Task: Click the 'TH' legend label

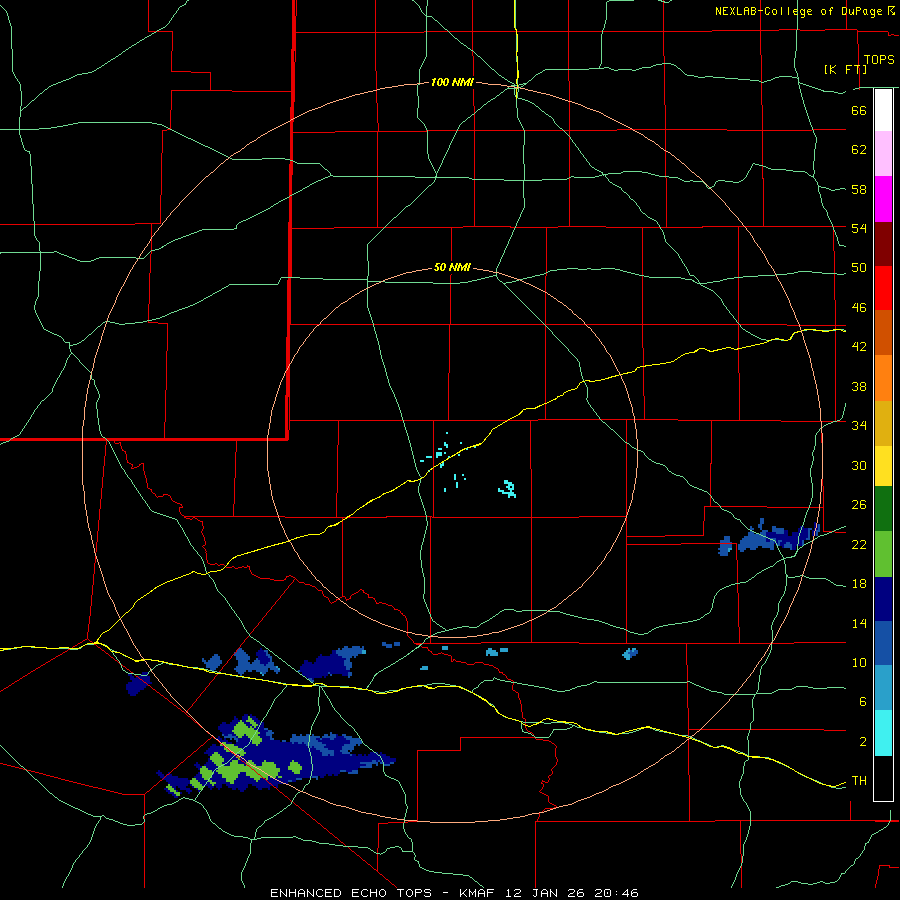Action: pyautogui.click(x=859, y=781)
